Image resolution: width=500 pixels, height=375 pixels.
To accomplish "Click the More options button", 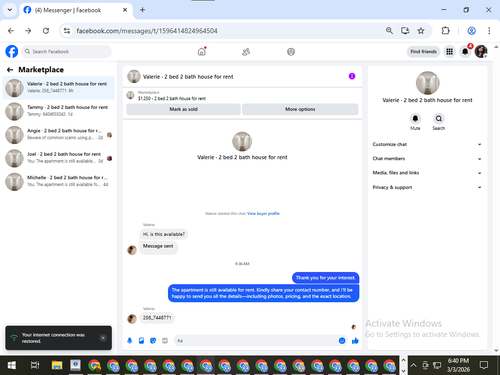I will [x=300, y=109].
